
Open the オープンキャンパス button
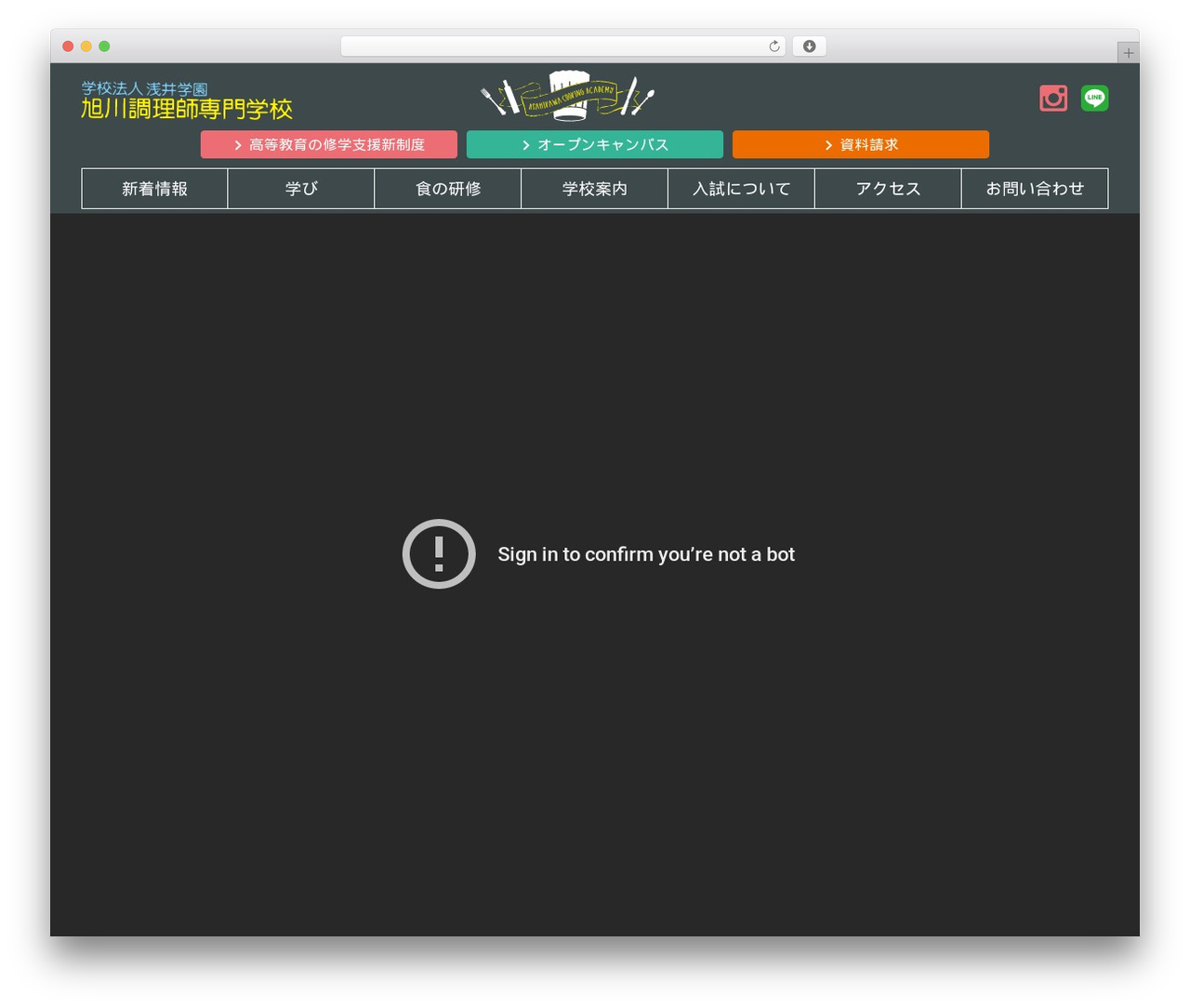point(595,144)
